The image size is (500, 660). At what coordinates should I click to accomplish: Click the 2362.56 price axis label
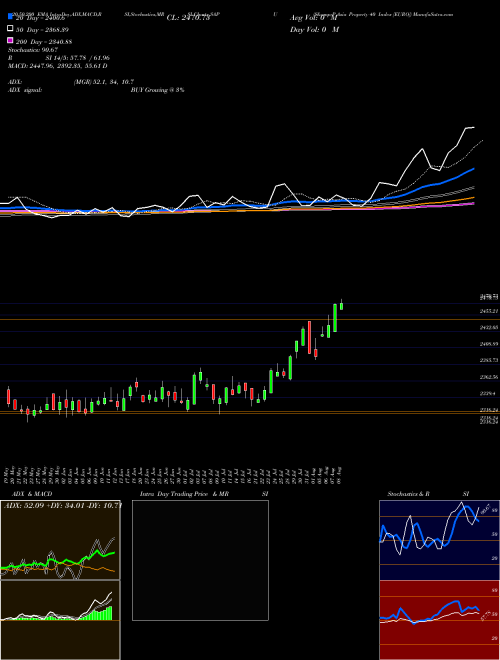pyautogui.click(x=489, y=377)
